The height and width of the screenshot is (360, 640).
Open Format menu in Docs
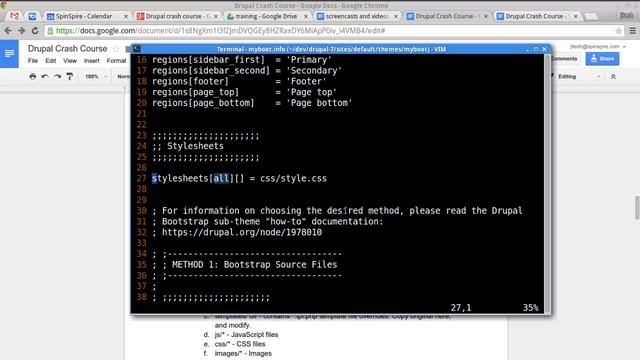coord(116,61)
